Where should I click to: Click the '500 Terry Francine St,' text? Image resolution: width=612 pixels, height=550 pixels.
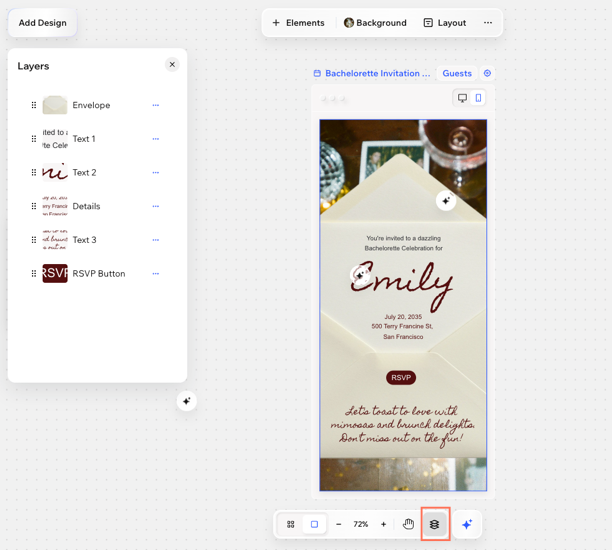tap(402, 326)
